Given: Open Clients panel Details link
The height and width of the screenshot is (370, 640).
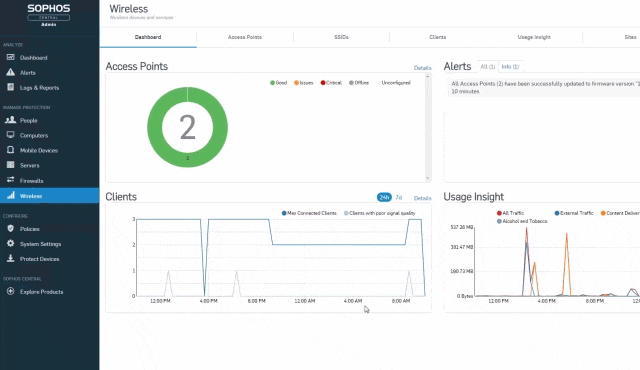Looking at the screenshot, I should (x=422, y=198).
